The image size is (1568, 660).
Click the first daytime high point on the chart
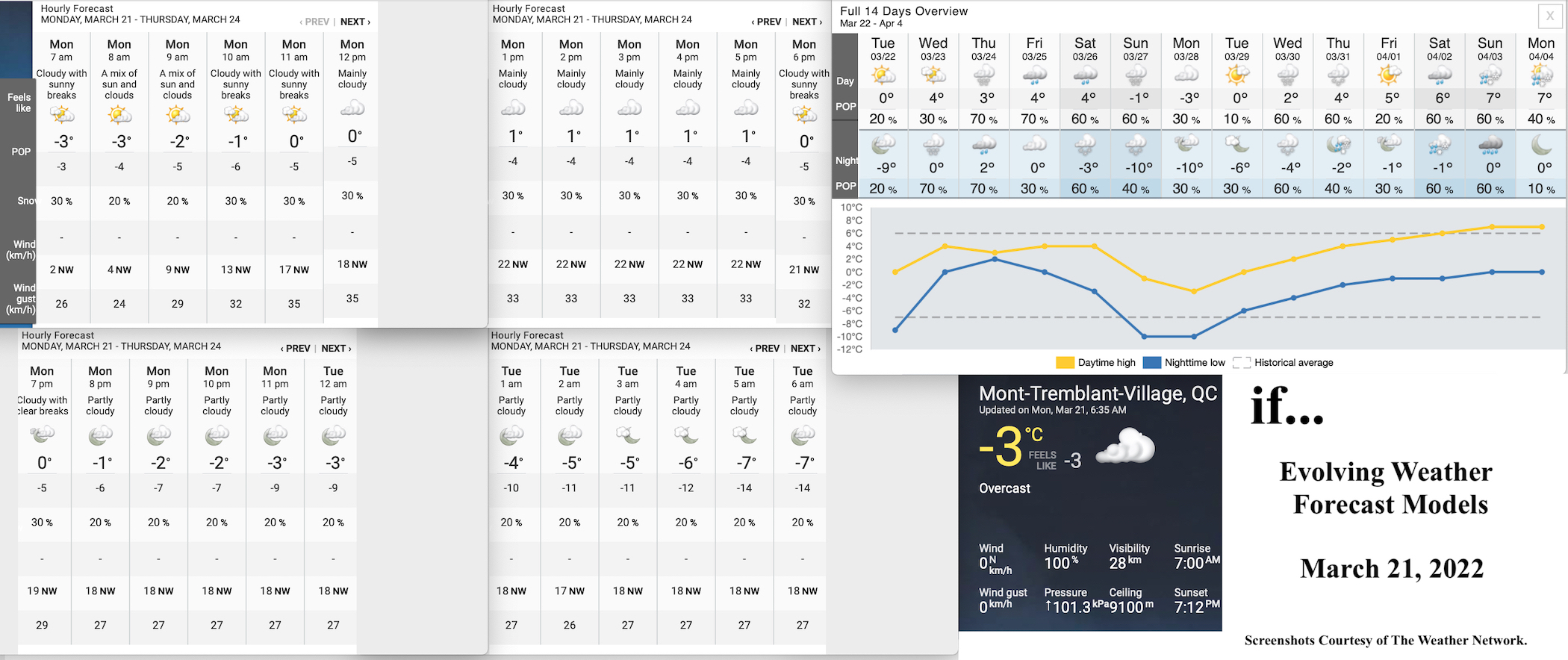[895, 272]
